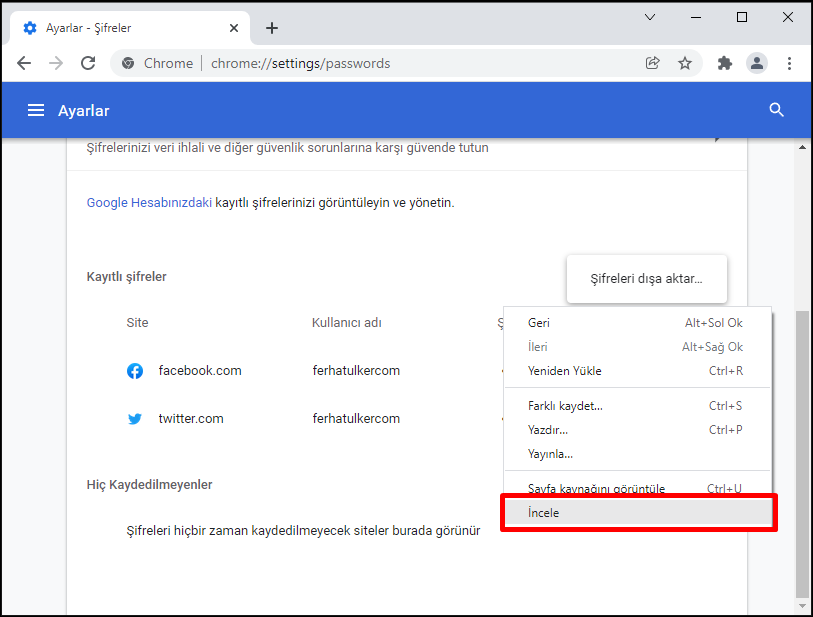Close the Chrome window
Image resolution: width=813 pixels, height=617 pixels.
click(788, 17)
